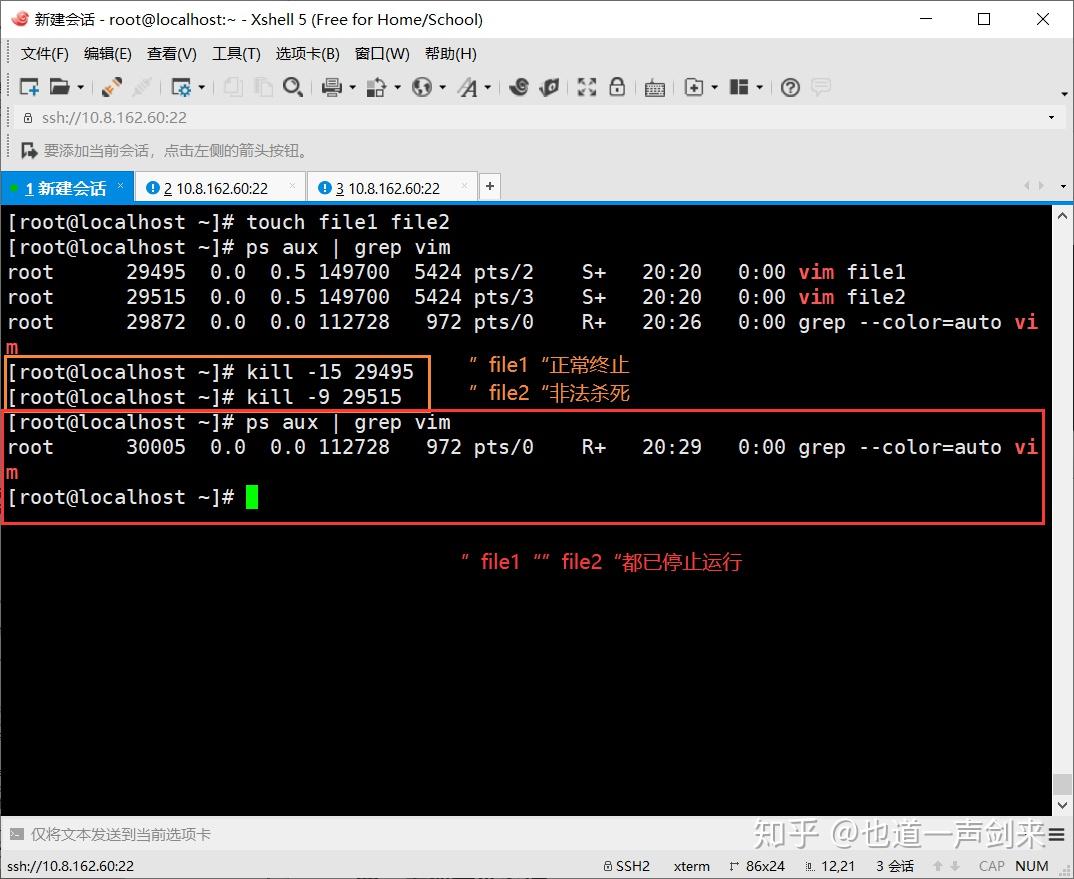Image resolution: width=1074 pixels, height=879 pixels.
Task: Click the Connect plug icon
Action: [x=112, y=87]
